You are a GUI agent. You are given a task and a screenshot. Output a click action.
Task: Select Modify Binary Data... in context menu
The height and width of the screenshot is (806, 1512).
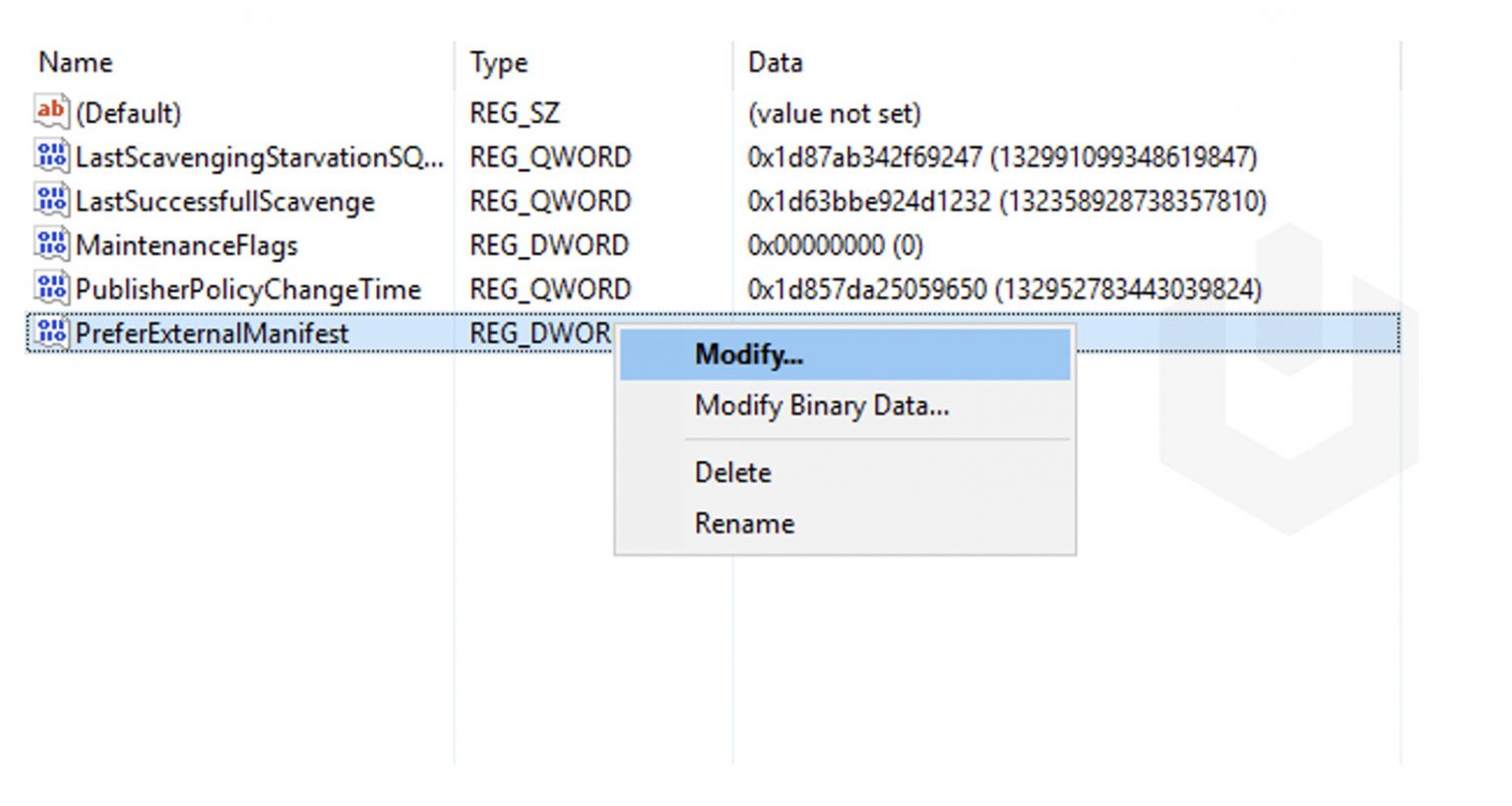pos(821,405)
